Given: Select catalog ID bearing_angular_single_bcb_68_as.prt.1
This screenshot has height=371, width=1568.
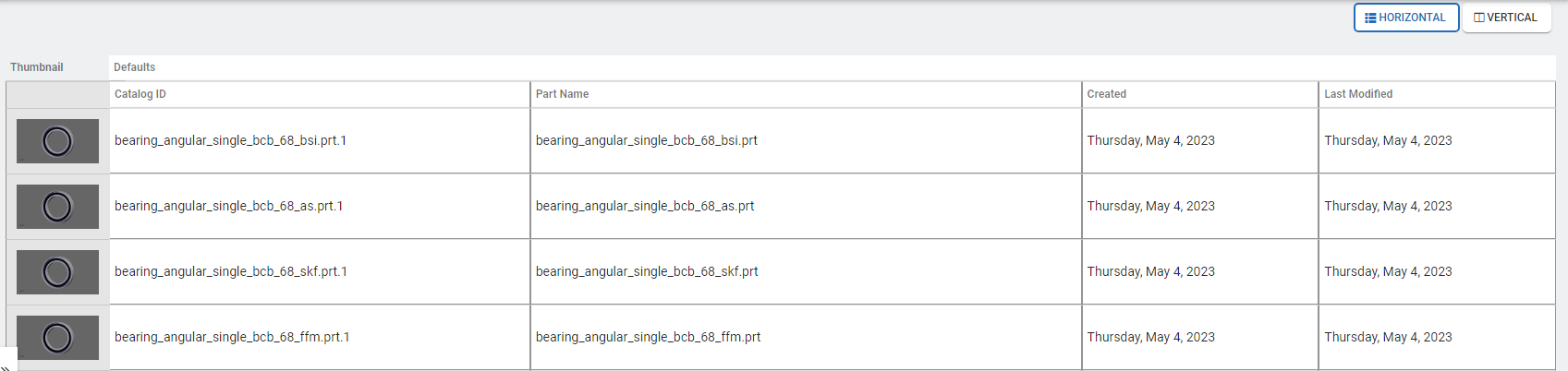Looking at the screenshot, I should pos(228,207).
